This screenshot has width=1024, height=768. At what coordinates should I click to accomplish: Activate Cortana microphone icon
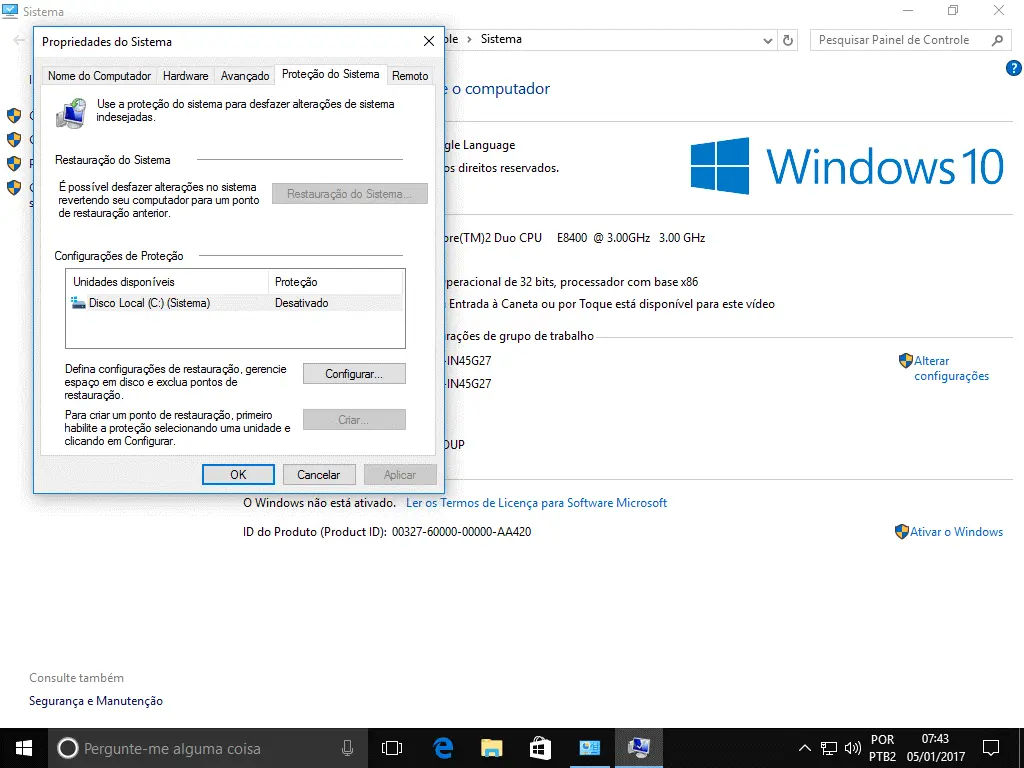click(347, 748)
